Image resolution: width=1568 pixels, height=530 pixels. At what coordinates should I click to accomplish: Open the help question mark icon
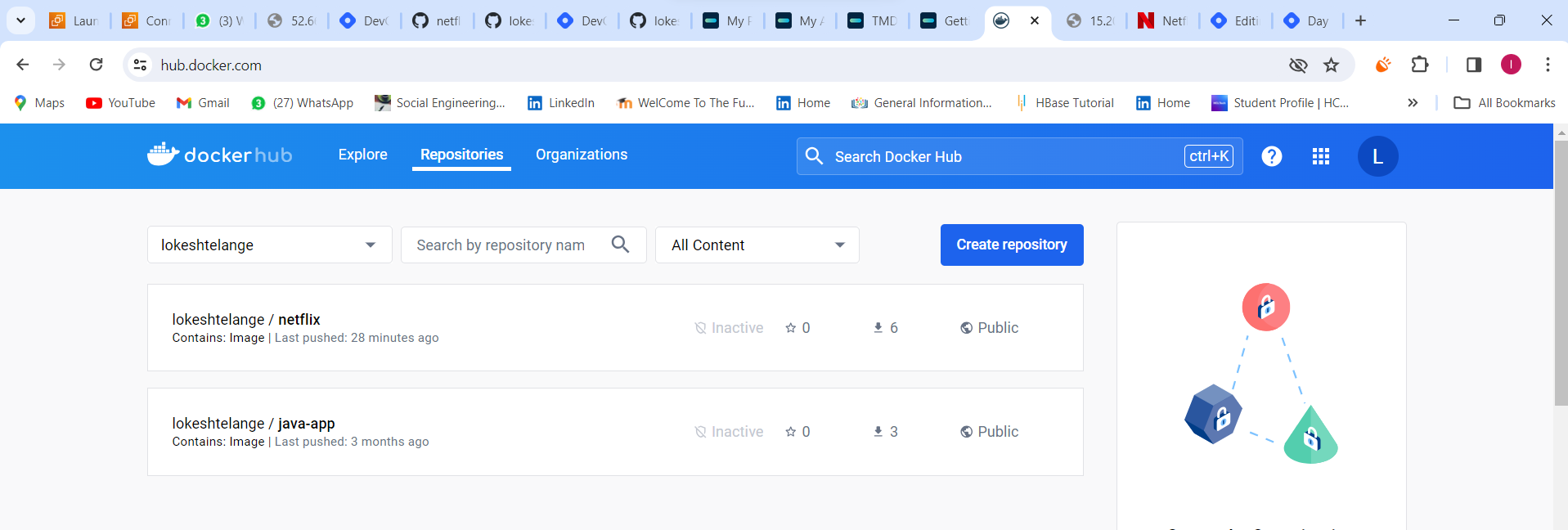tap(1271, 156)
